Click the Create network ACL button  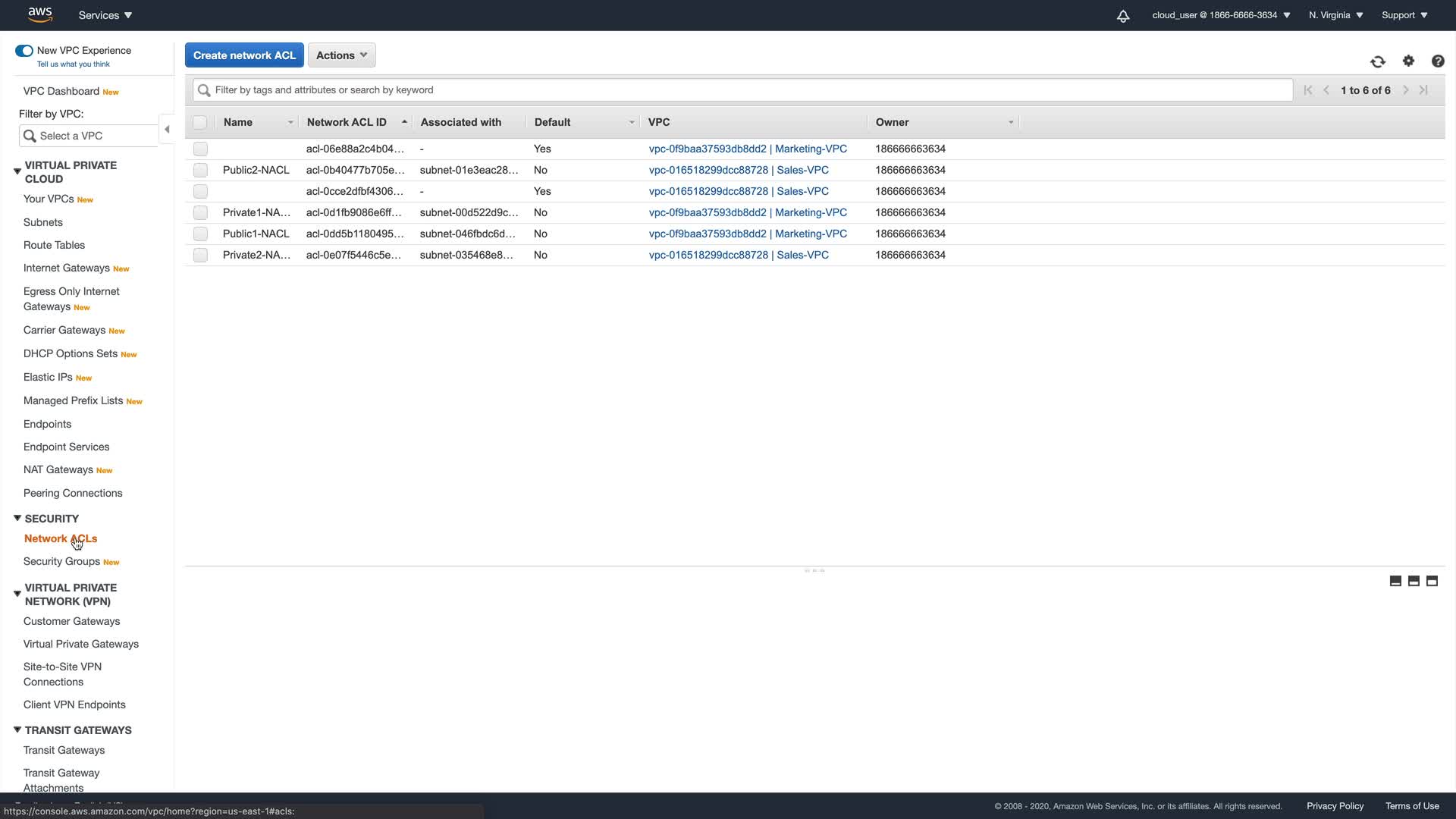[244, 55]
